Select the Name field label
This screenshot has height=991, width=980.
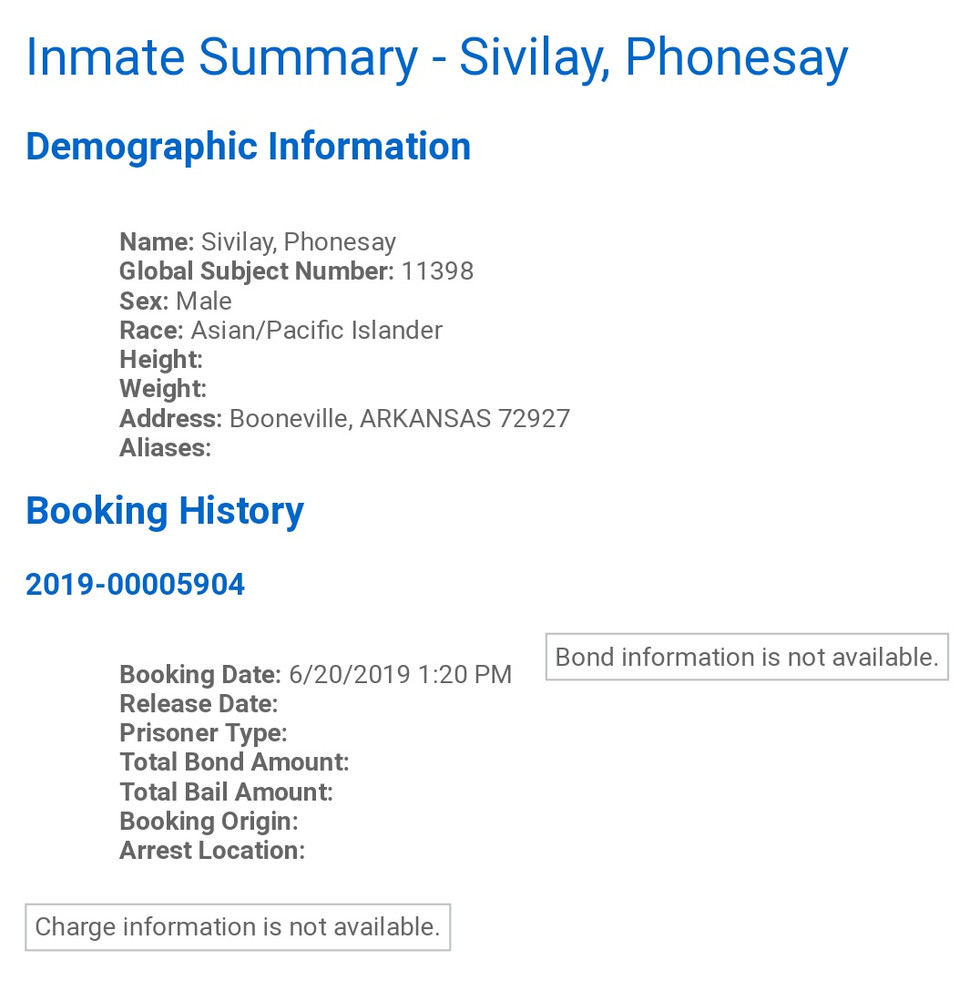[156, 242]
